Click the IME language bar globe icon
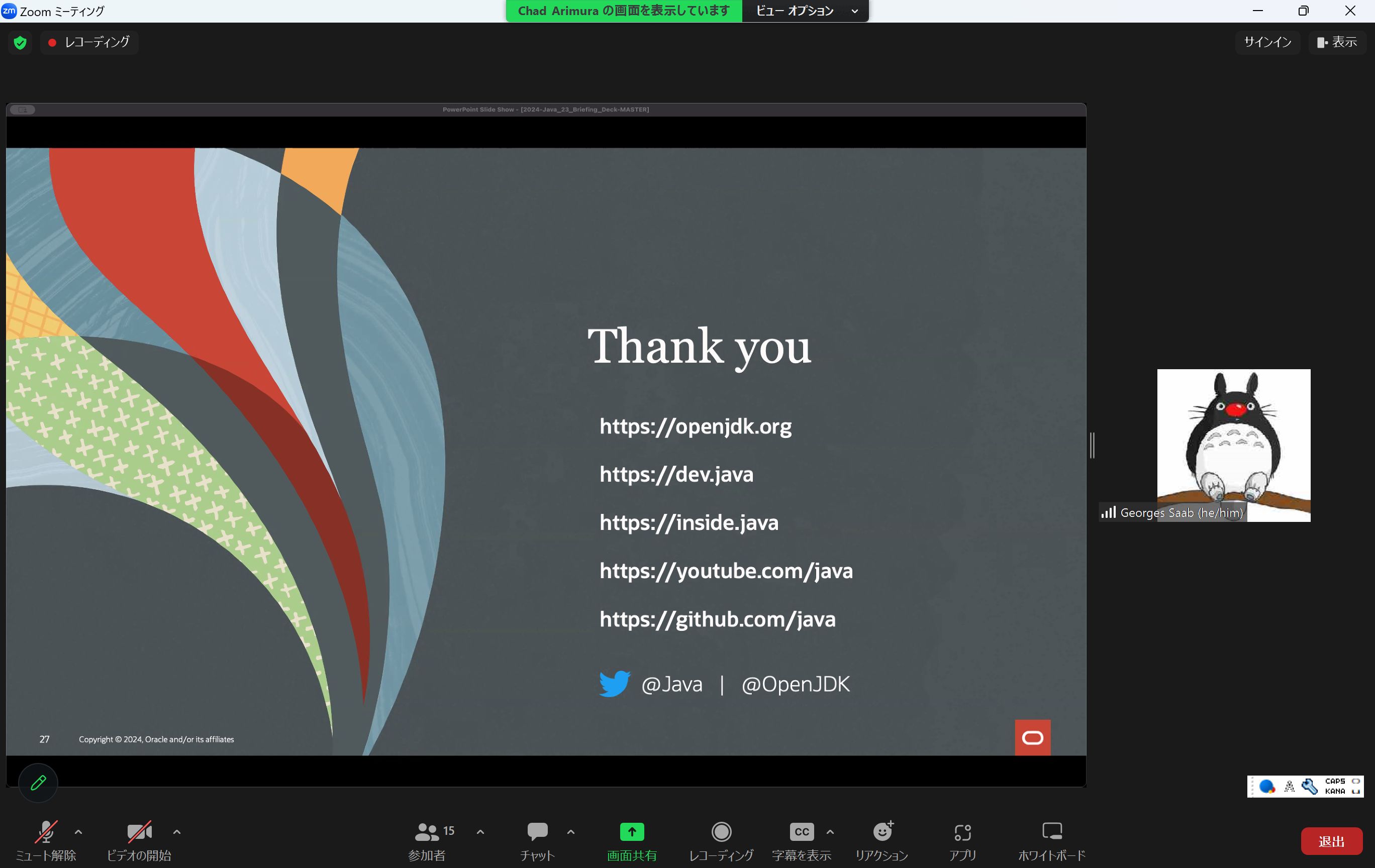This screenshot has width=1375, height=868. click(1267, 787)
